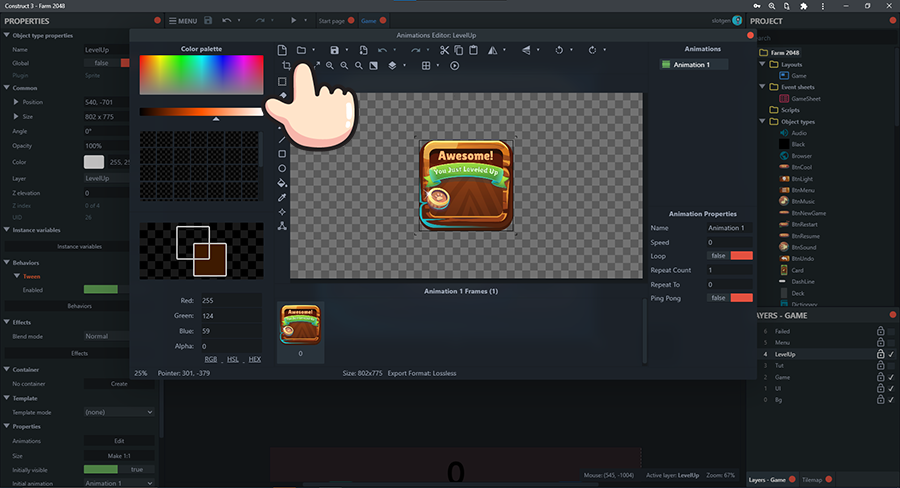Viewport: 900px width, 488px height.
Task: Rotate image counter-clockwise
Action: click(x=559, y=50)
